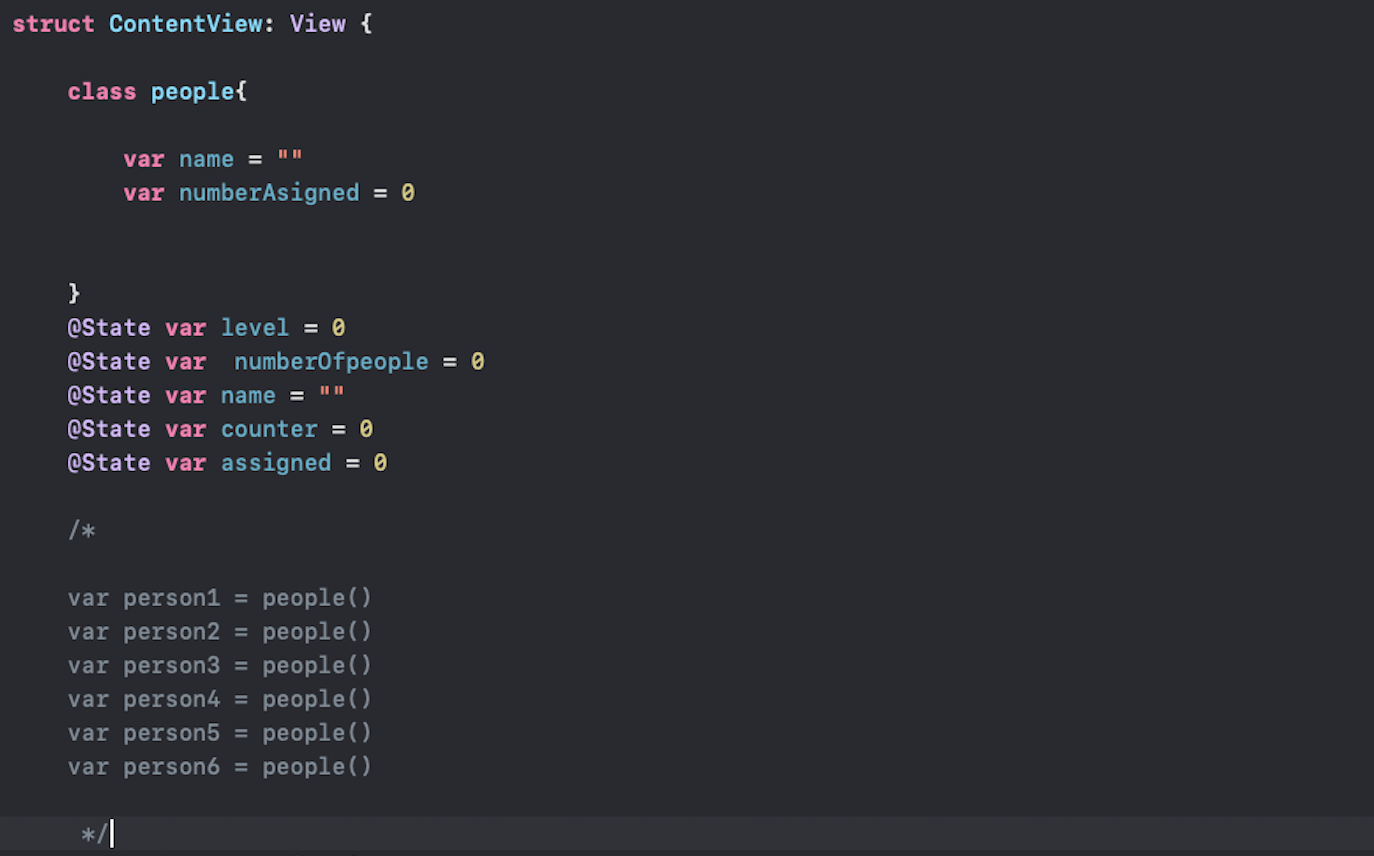Click @State before the counter variable
1374x856 pixels.
click(108, 428)
